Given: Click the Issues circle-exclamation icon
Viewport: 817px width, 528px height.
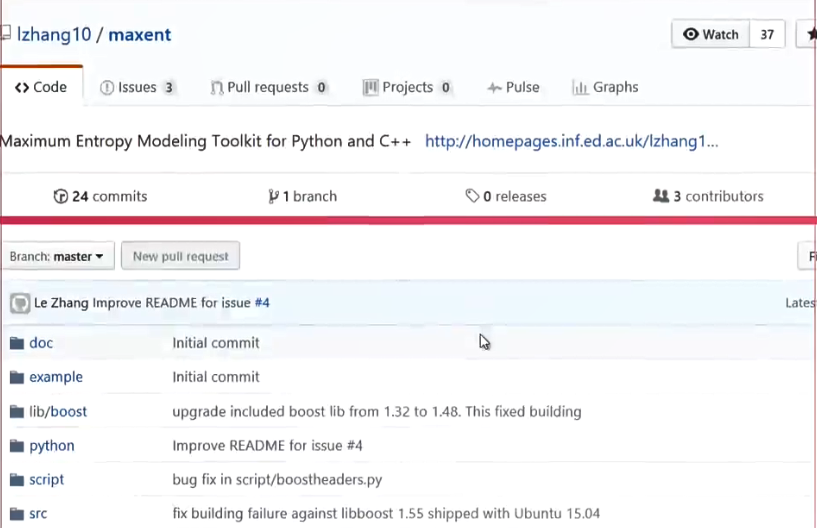Looking at the screenshot, I should tap(107, 88).
